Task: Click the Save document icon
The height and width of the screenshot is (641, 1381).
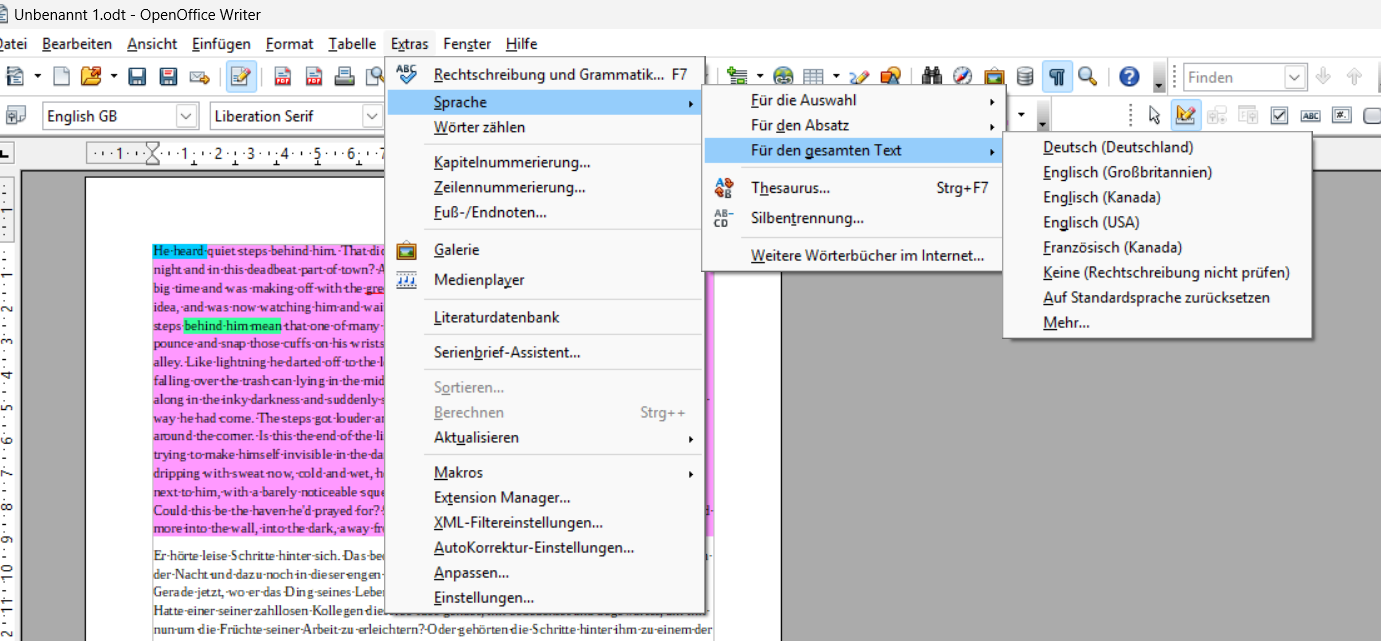Action: (137, 77)
